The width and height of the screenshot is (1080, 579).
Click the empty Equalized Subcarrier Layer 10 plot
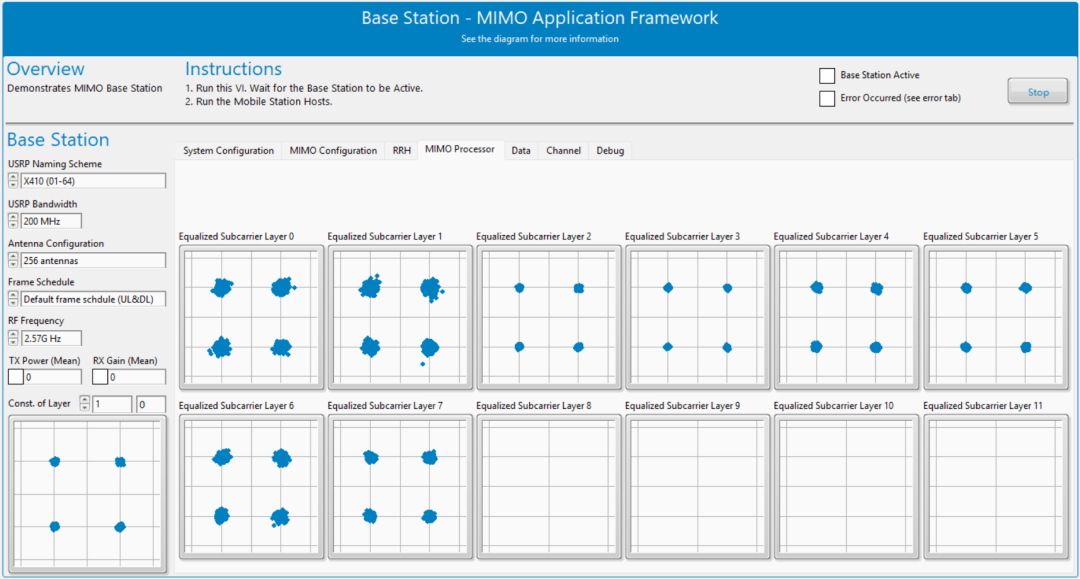(x=847, y=486)
